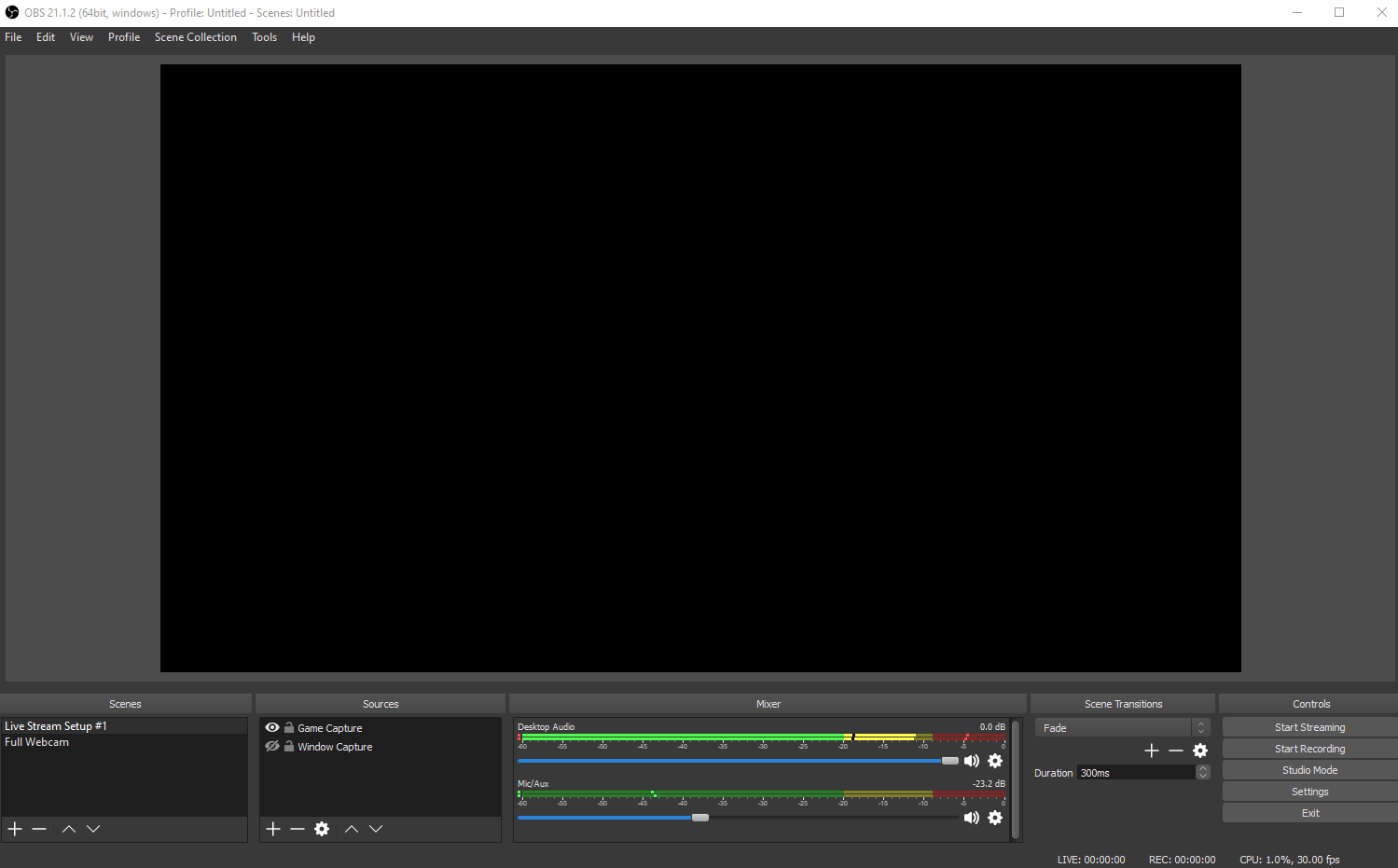Click the Desktop Audio level meter
The height and width of the screenshot is (868, 1398).
coord(762,737)
